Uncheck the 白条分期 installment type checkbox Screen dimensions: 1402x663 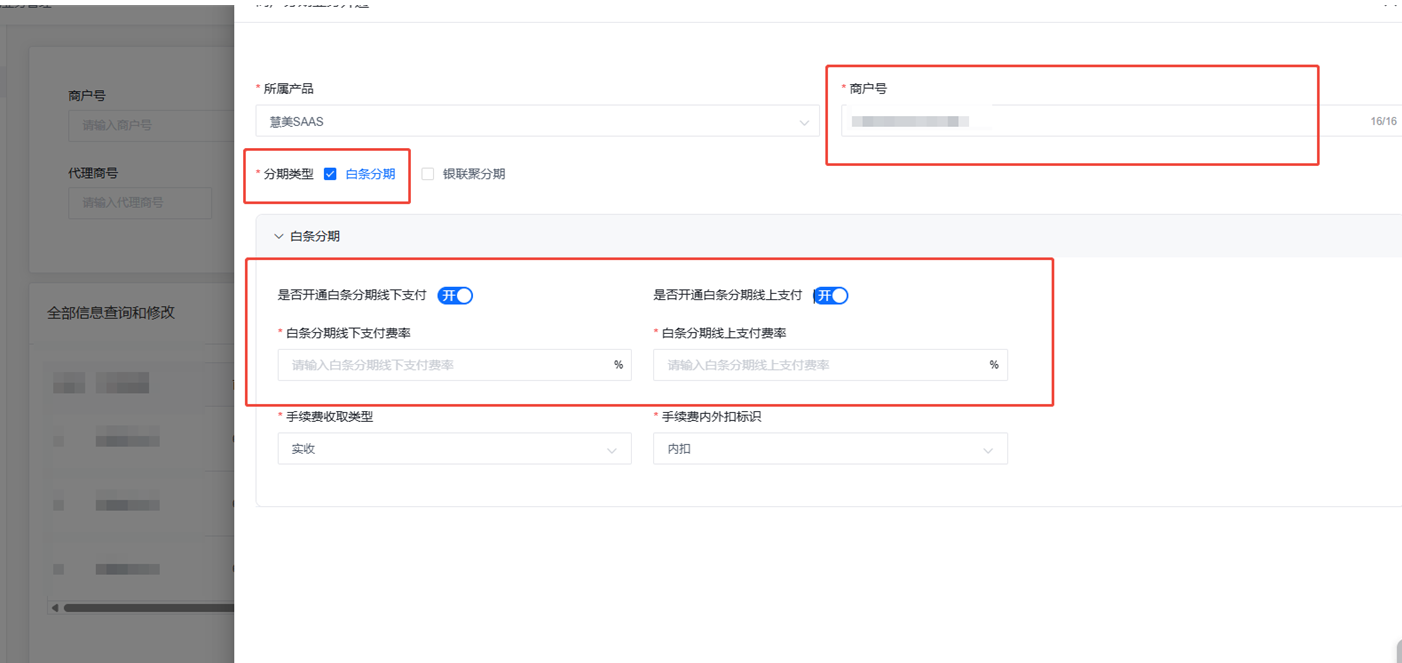(330, 174)
